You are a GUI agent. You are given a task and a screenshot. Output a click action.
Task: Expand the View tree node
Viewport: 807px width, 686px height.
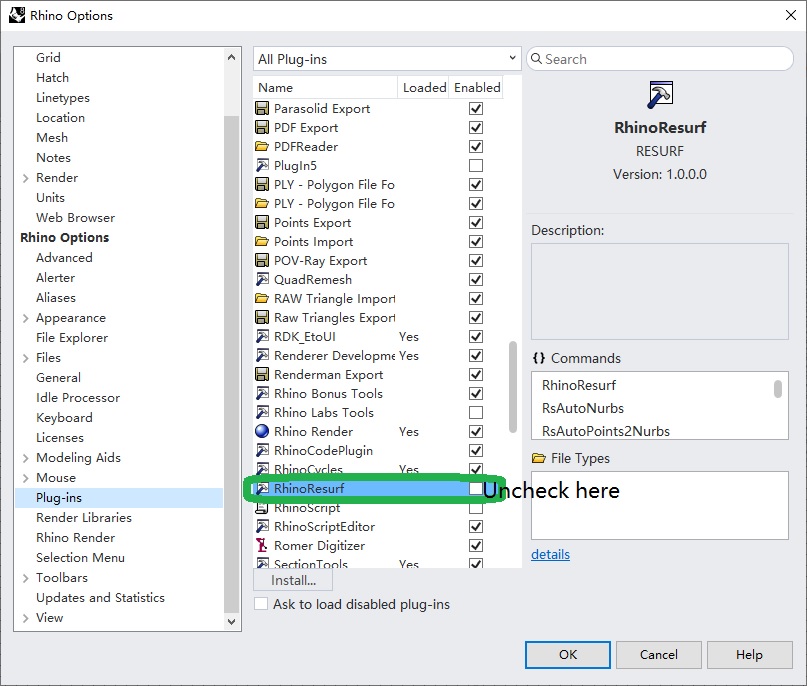click(x=26, y=618)
